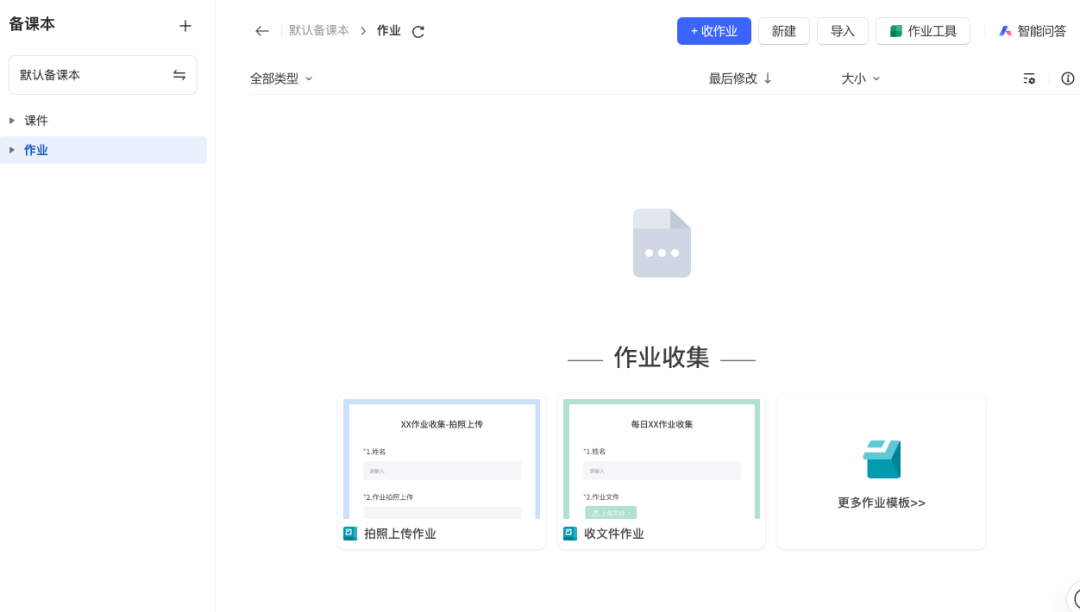Refresh the 作业 list with the reload icon
Screen dimensions: 1080x612
417,31
